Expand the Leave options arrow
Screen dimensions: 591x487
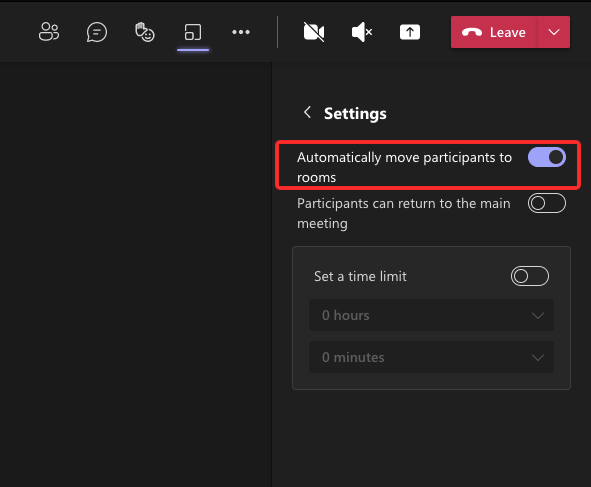tap(554, 32)
